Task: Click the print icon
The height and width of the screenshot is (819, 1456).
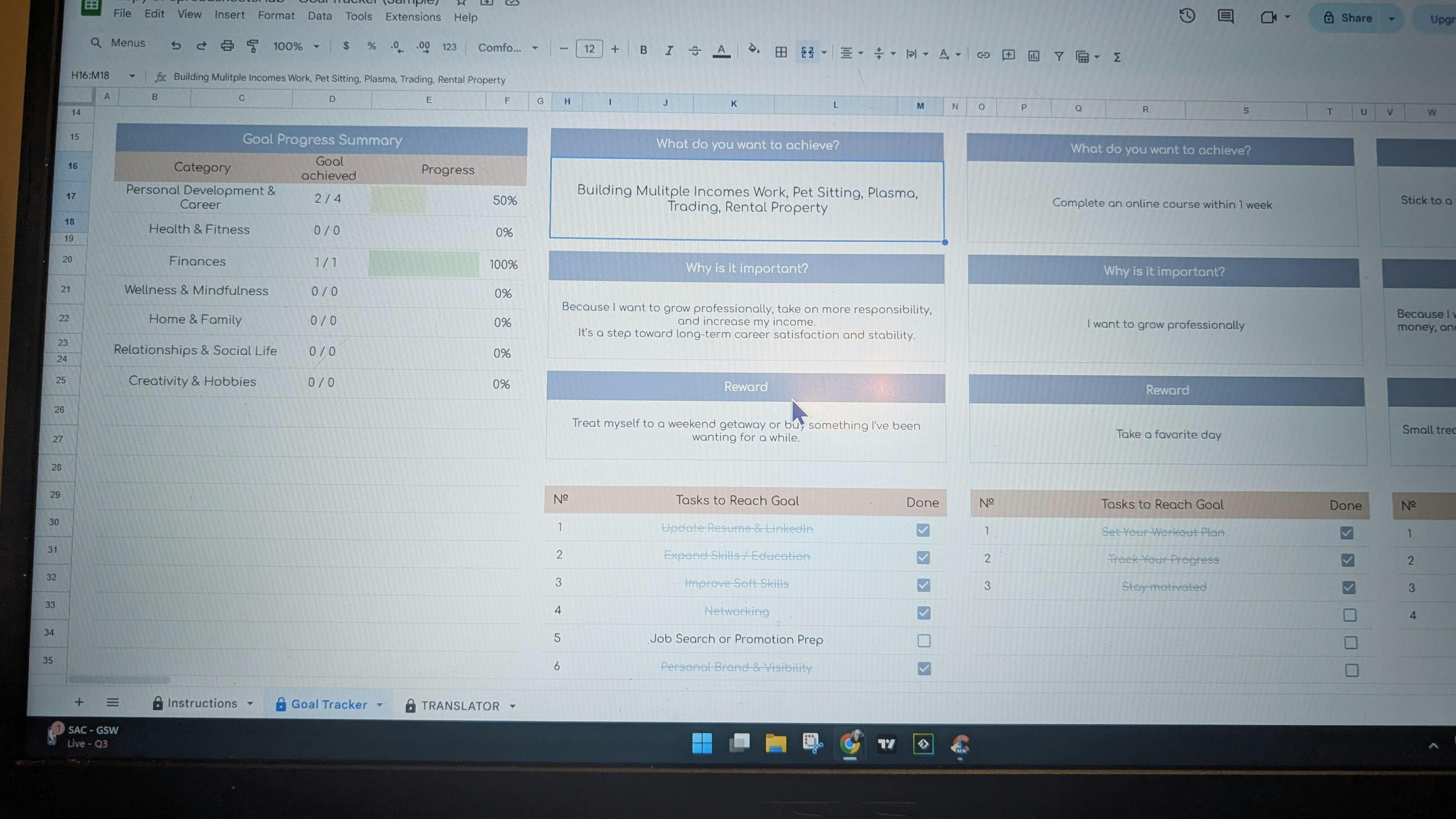Action: coord(227,46)
